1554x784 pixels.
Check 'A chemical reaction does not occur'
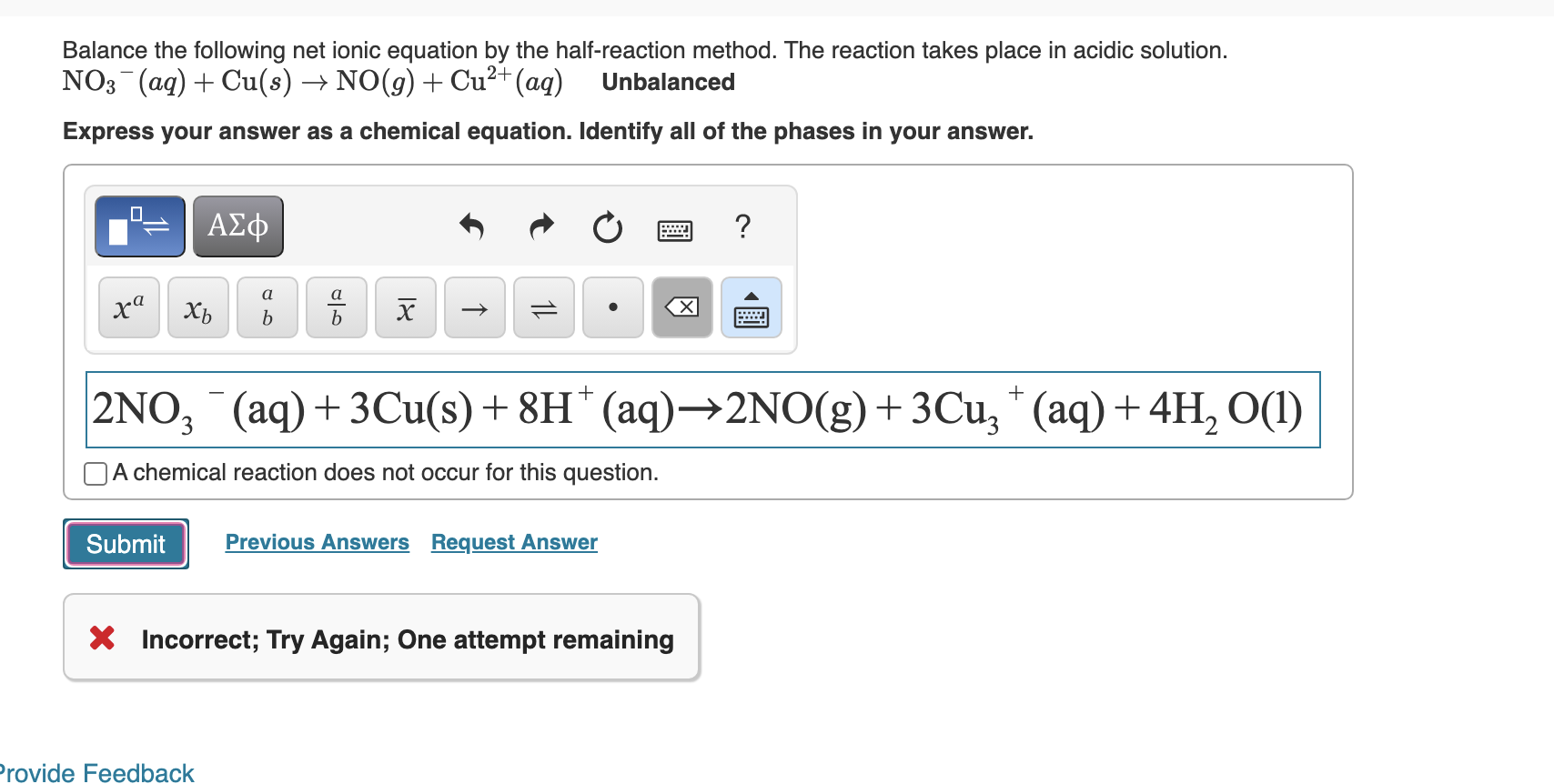pos(95,473)
